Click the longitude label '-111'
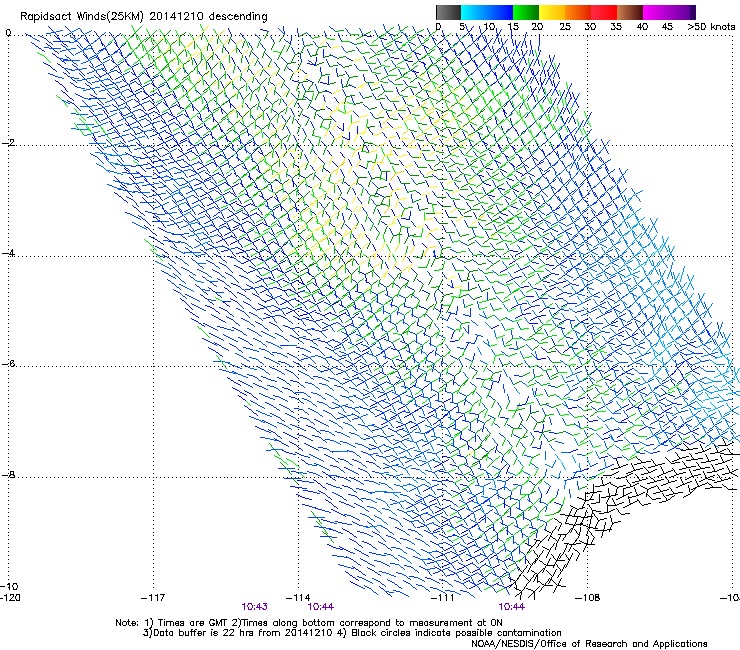The image size is (740, 650). pyautogui.click(x=443, y=598)
